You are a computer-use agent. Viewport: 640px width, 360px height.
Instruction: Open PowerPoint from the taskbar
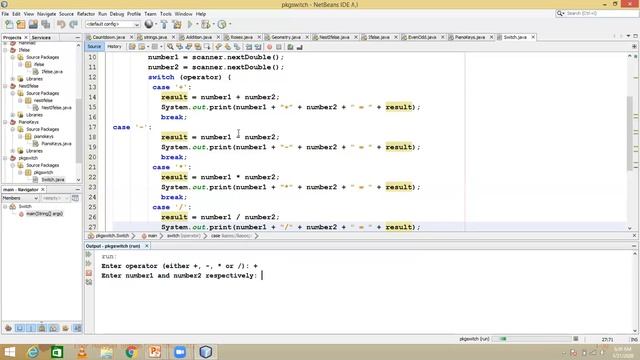[155, 352]
